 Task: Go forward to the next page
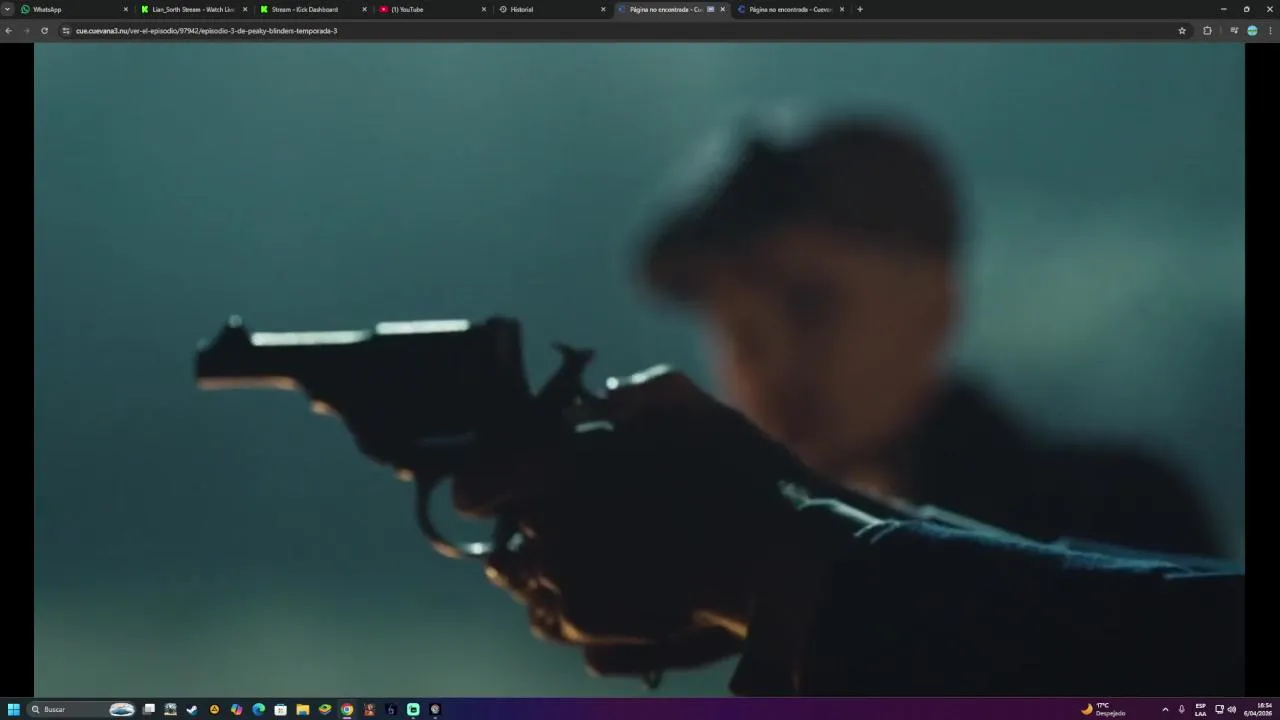click(x=26, y=31)
